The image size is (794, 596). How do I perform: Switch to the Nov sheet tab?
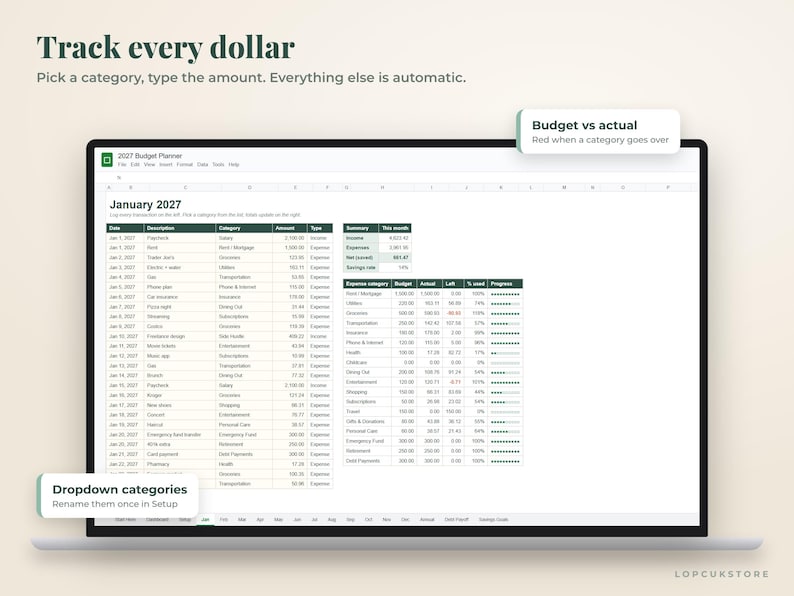click(x=387, y=520)
